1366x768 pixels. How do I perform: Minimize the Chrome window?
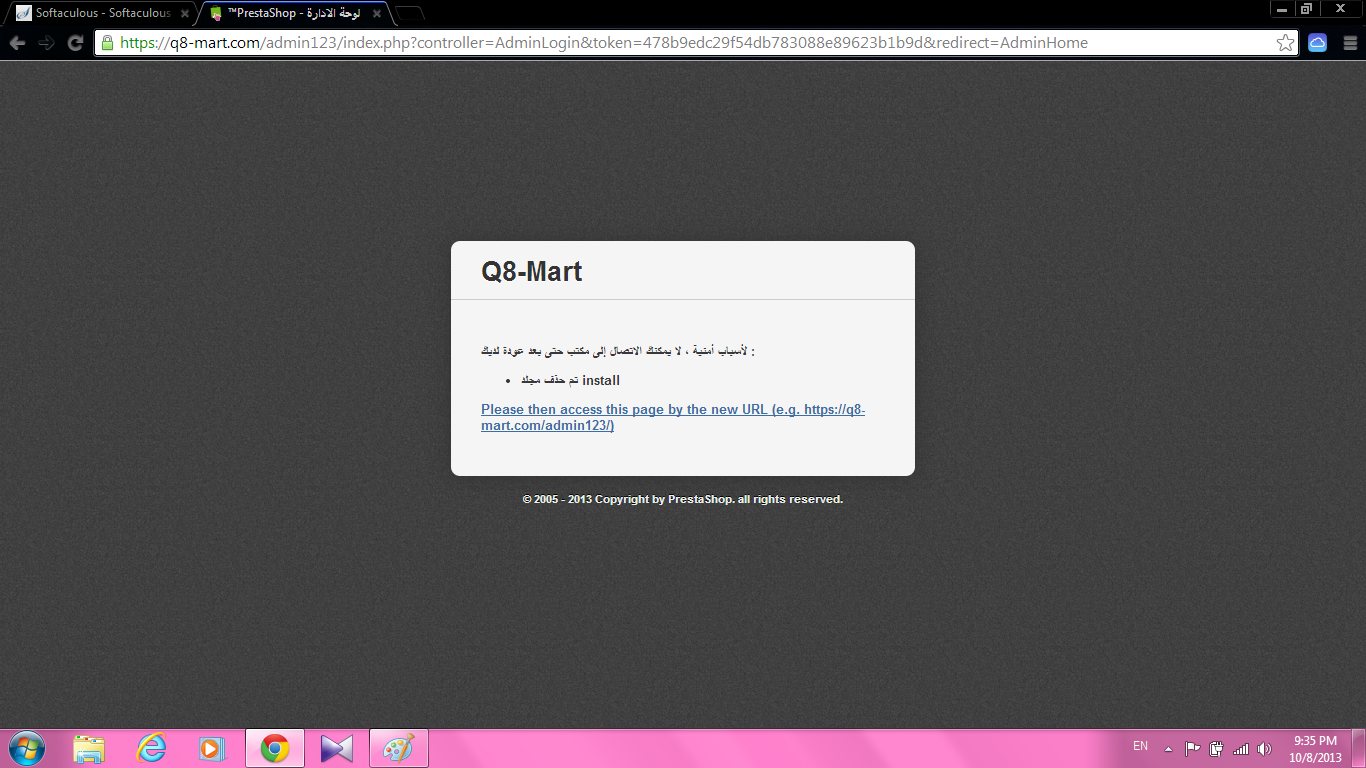tap(1281, 9)
